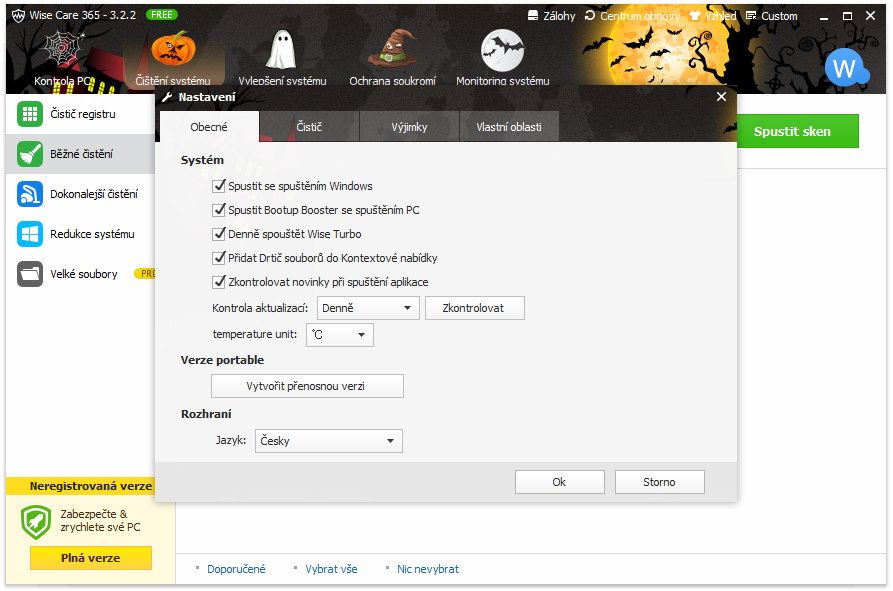Select Velké soubory folder icon
The height and width of the screenshot is (591, 893).
[30, 274]
